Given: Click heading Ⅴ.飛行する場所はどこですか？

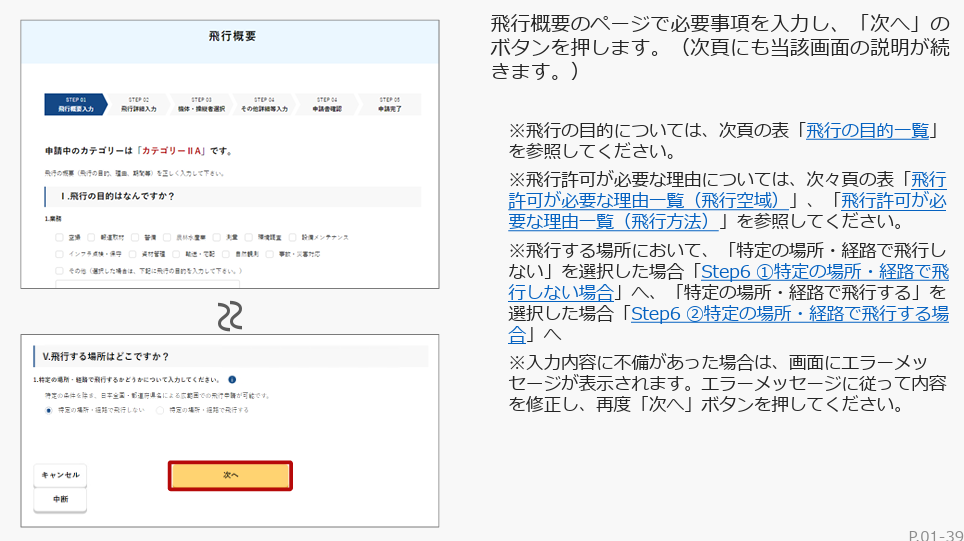Looking at the screenshot, I should [x=105, y=357].
